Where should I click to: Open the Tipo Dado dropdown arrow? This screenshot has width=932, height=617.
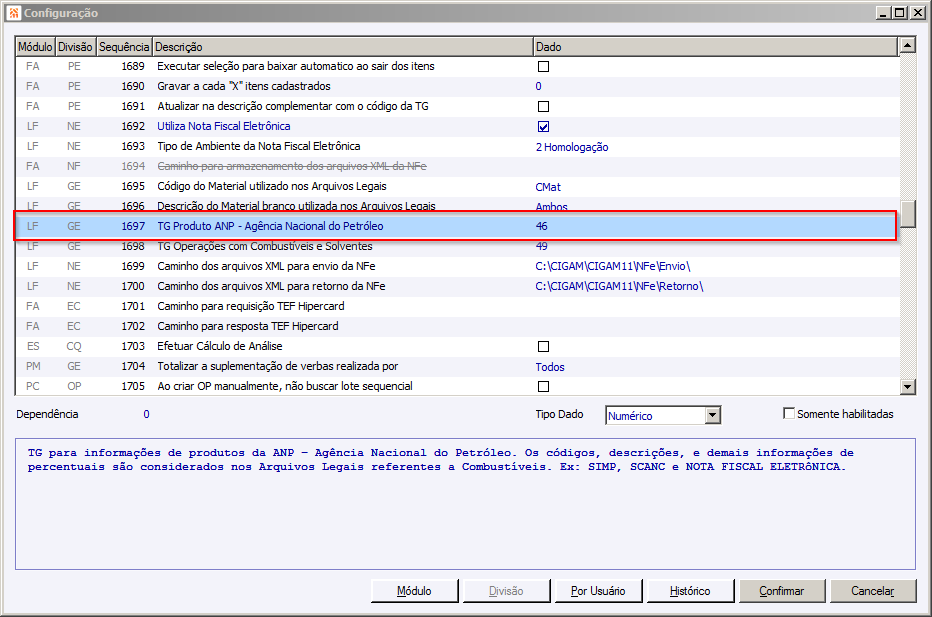(x=713, y=415)
